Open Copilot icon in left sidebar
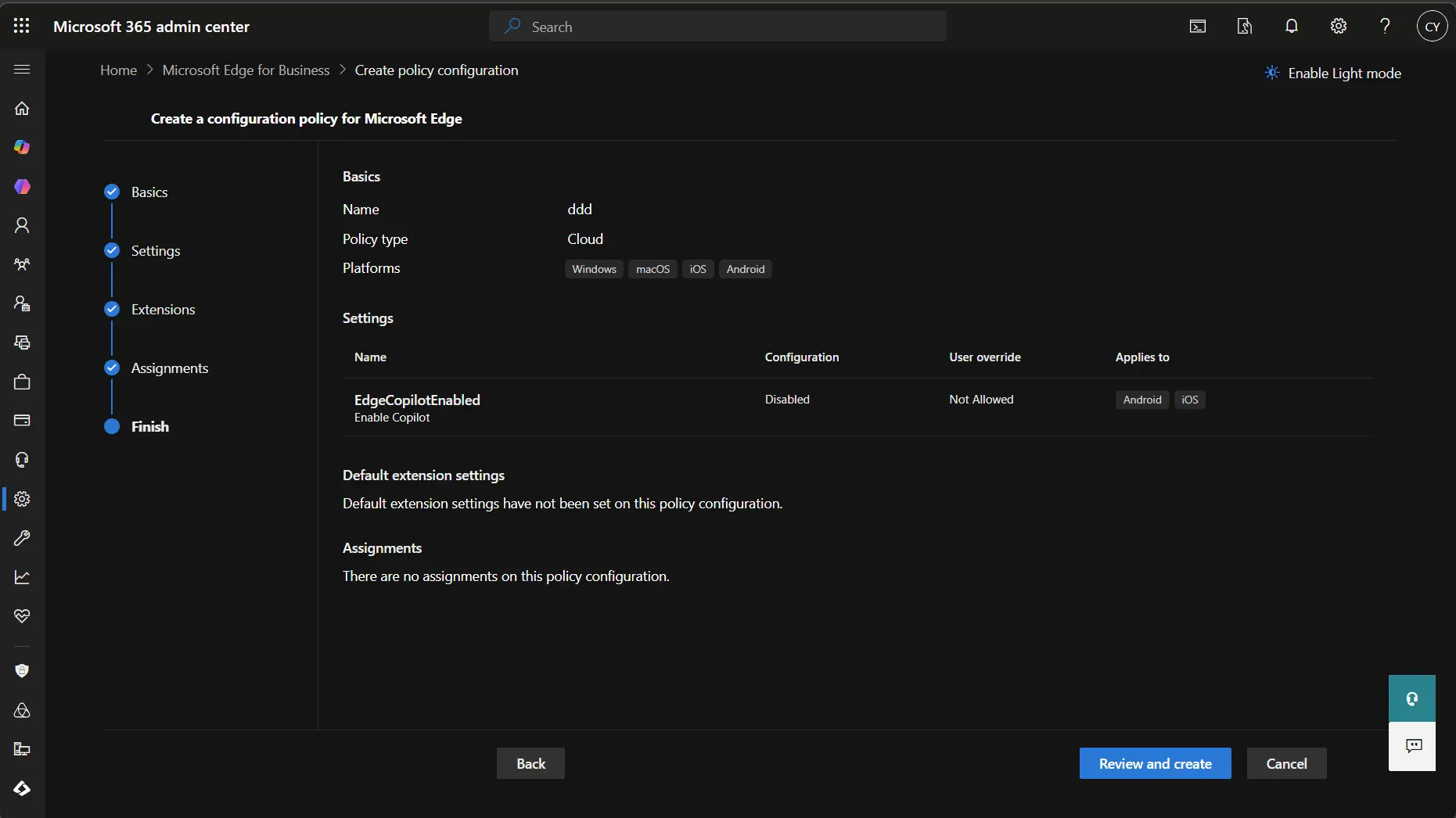This screenshot has width=1456, height=818. [x=22, y=147]
